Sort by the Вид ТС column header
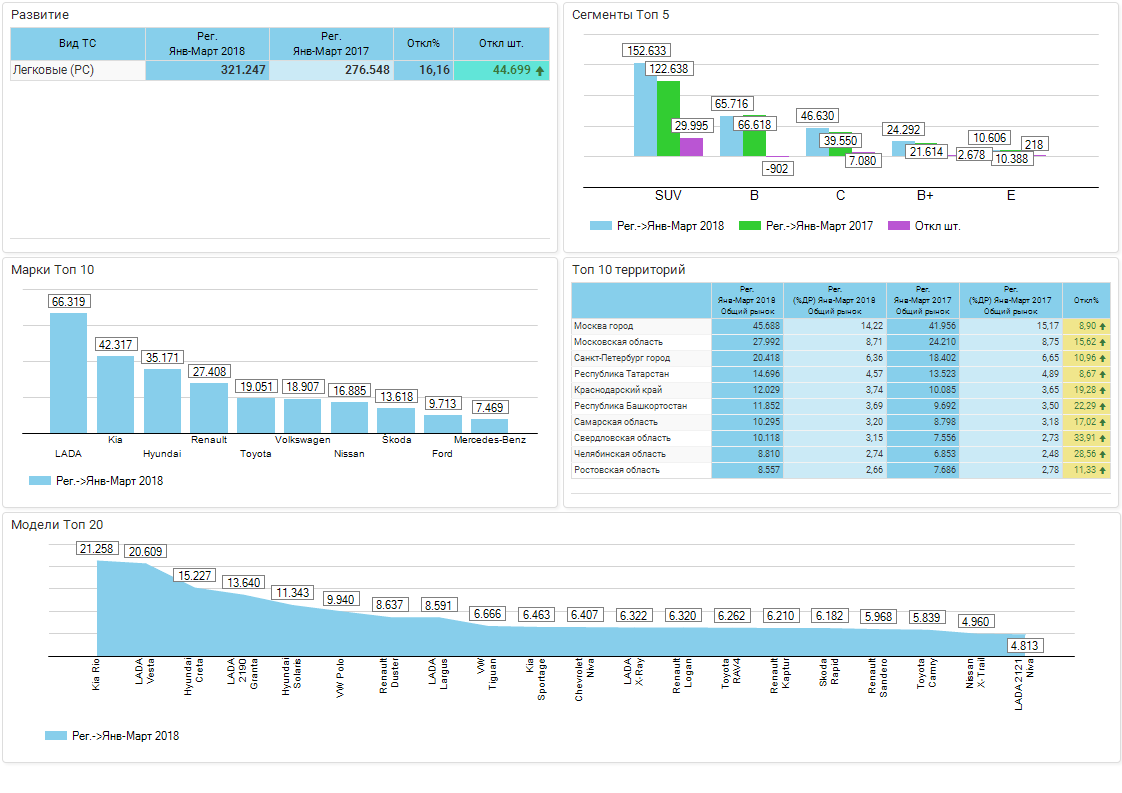 [x=77, y=44]
